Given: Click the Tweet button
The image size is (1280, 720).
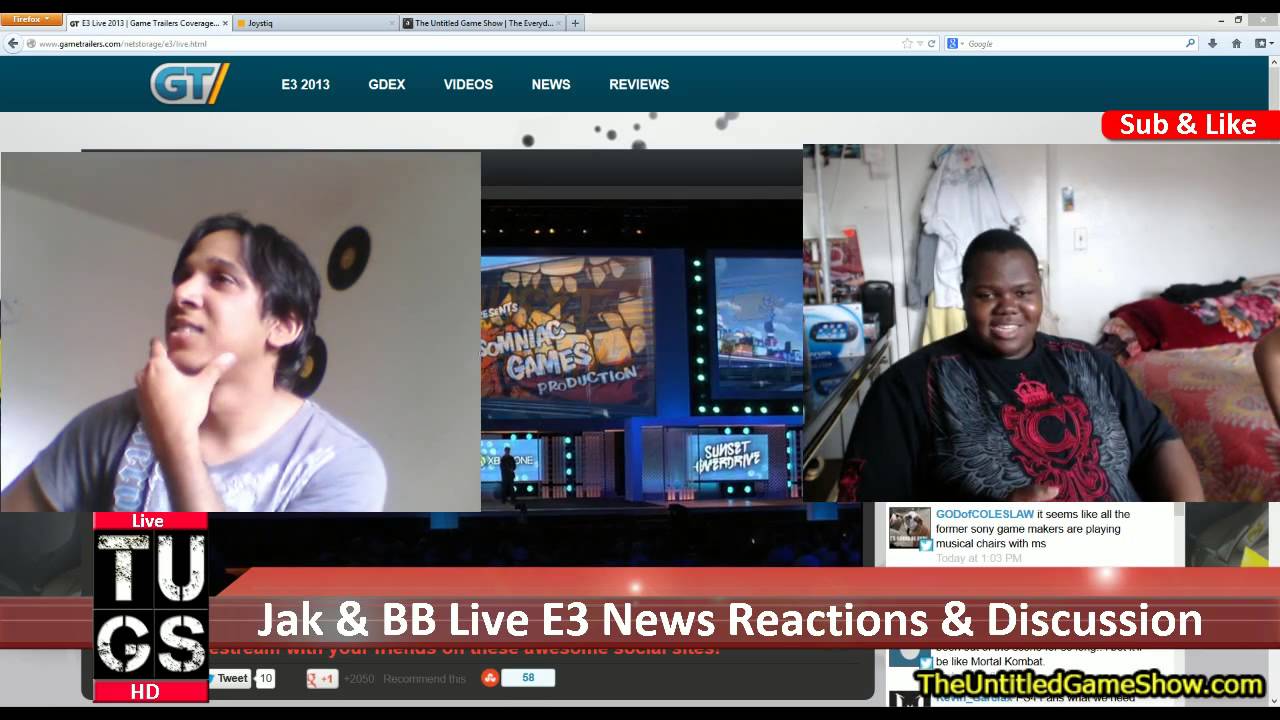Looking at the screenshot, I should pyautogui.click(x=230, y=678).
